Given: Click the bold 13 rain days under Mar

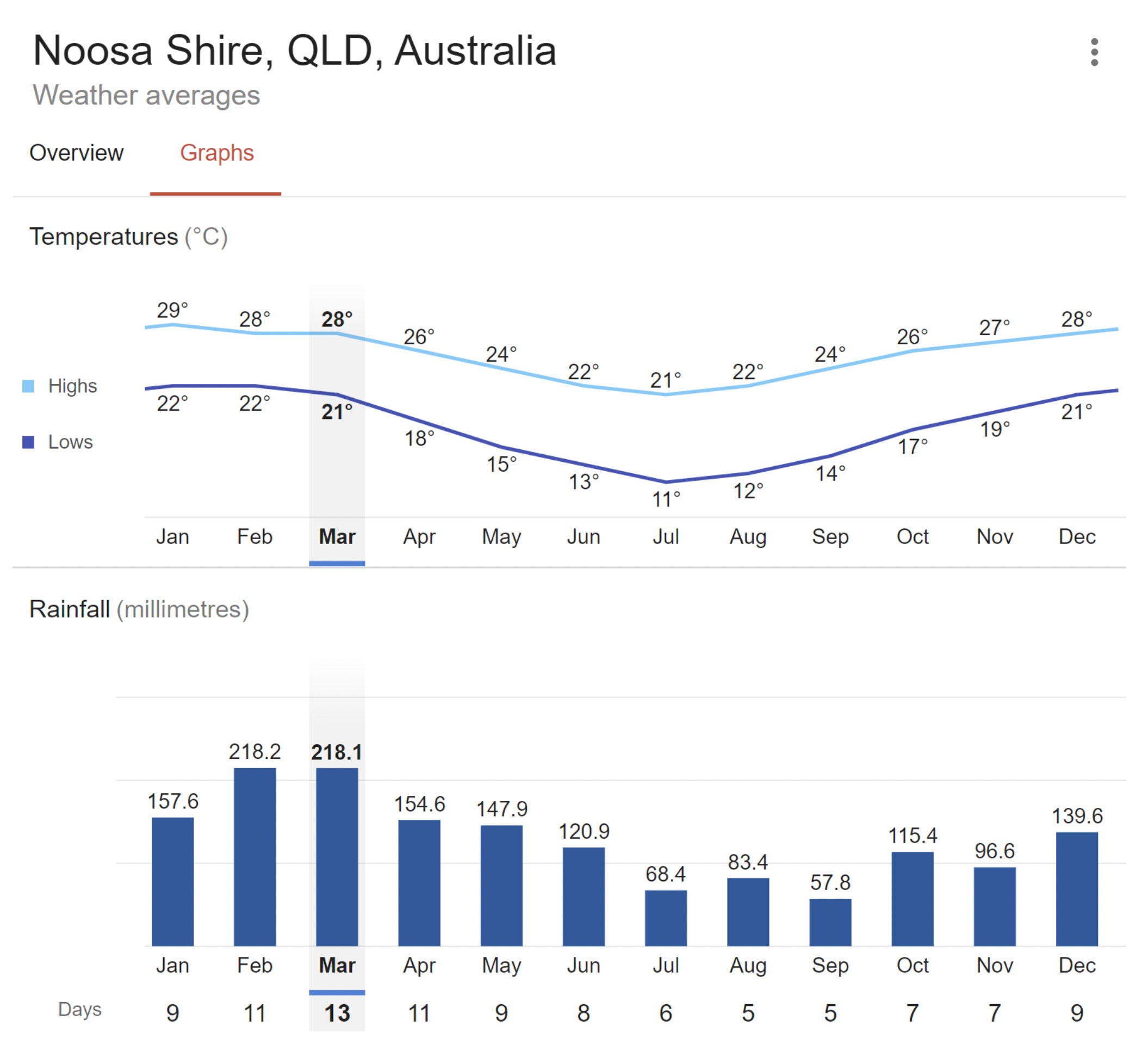Looking at the screenshot, I should 337,1013.
